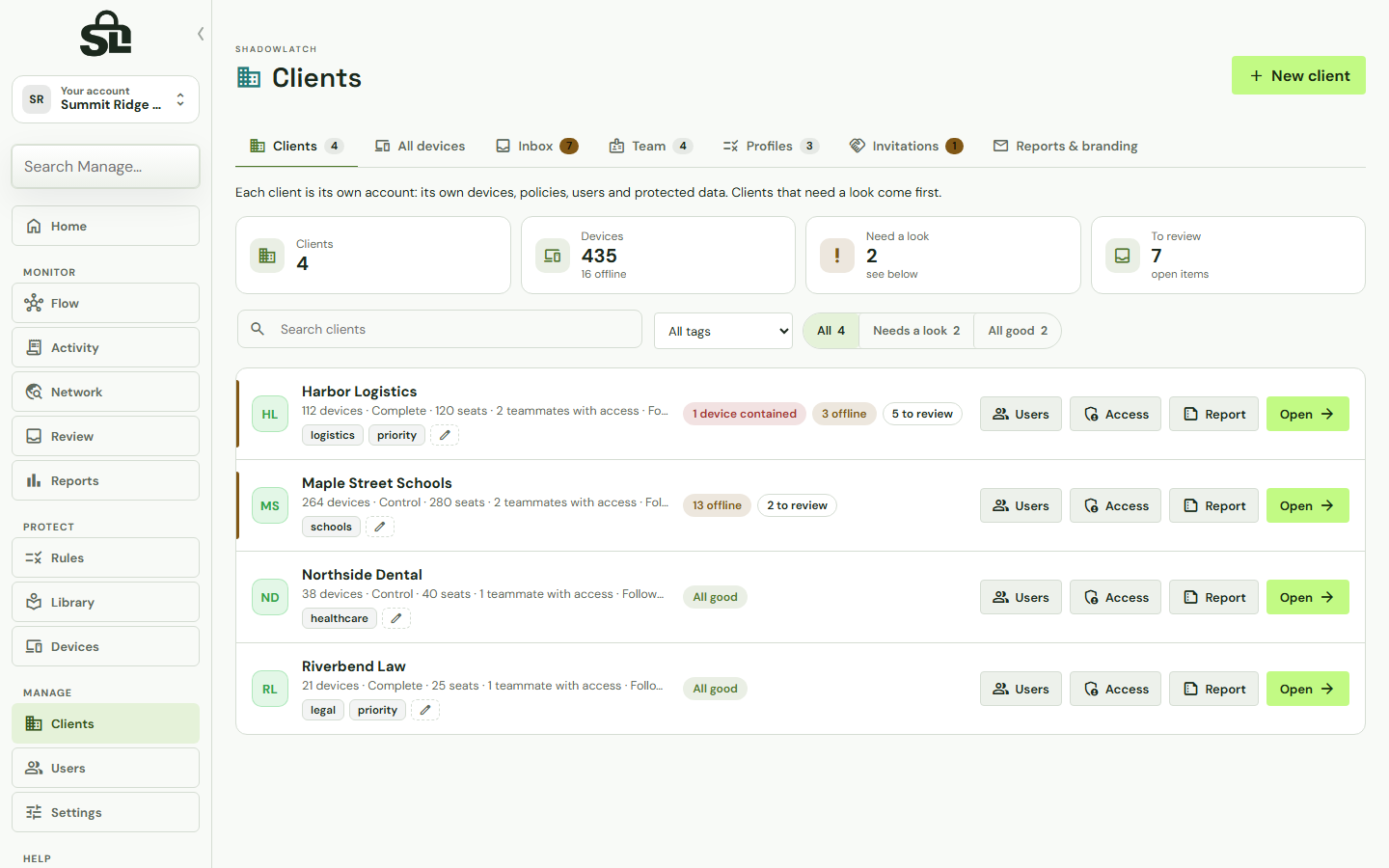Click the MS avatar for Maple Street Schools
This screenshot has width=1389, height=868.
270,505
